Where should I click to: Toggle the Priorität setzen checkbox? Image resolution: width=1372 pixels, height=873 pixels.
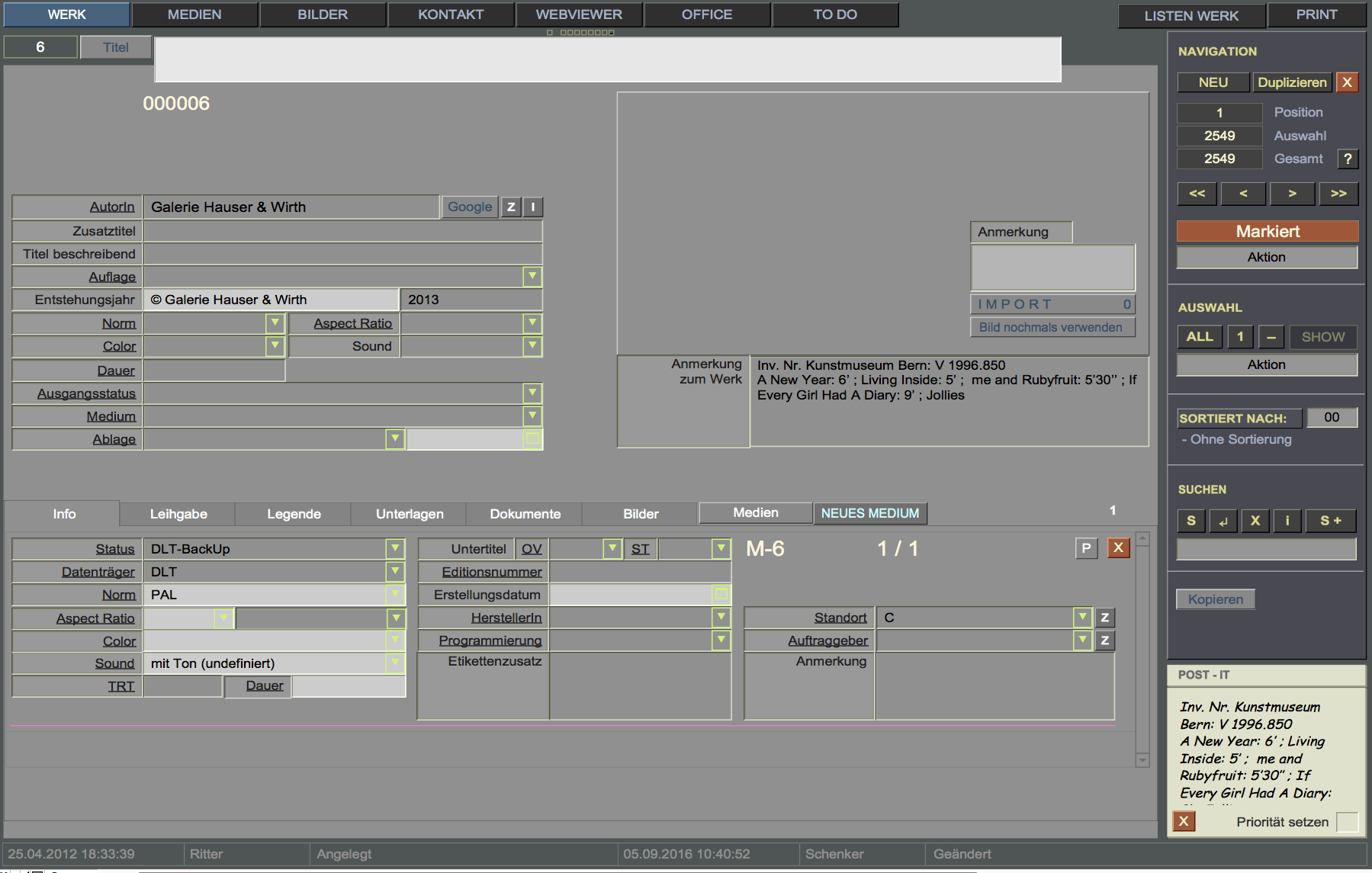click(x=1348, y=822)
